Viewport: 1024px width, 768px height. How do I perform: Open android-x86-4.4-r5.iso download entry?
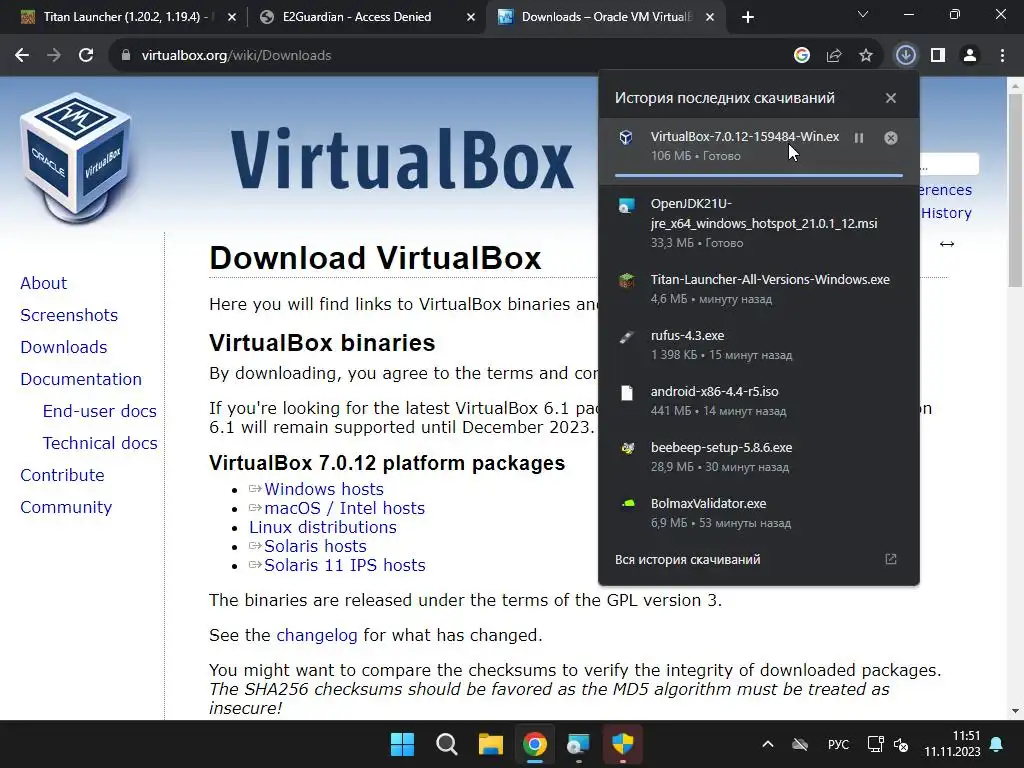[759, 400]
